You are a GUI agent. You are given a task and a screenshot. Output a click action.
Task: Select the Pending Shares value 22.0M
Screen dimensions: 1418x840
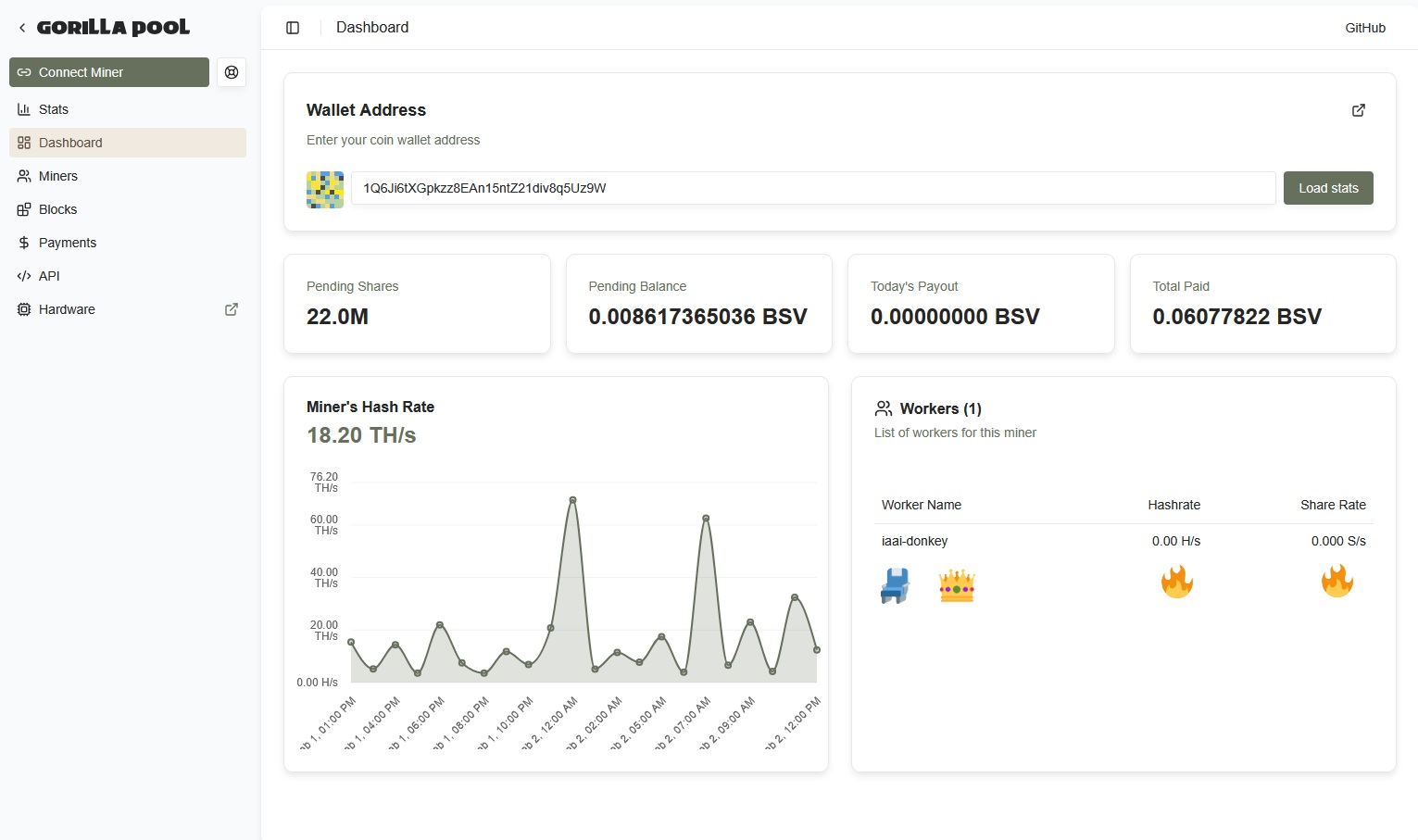[x=337, y=317]
